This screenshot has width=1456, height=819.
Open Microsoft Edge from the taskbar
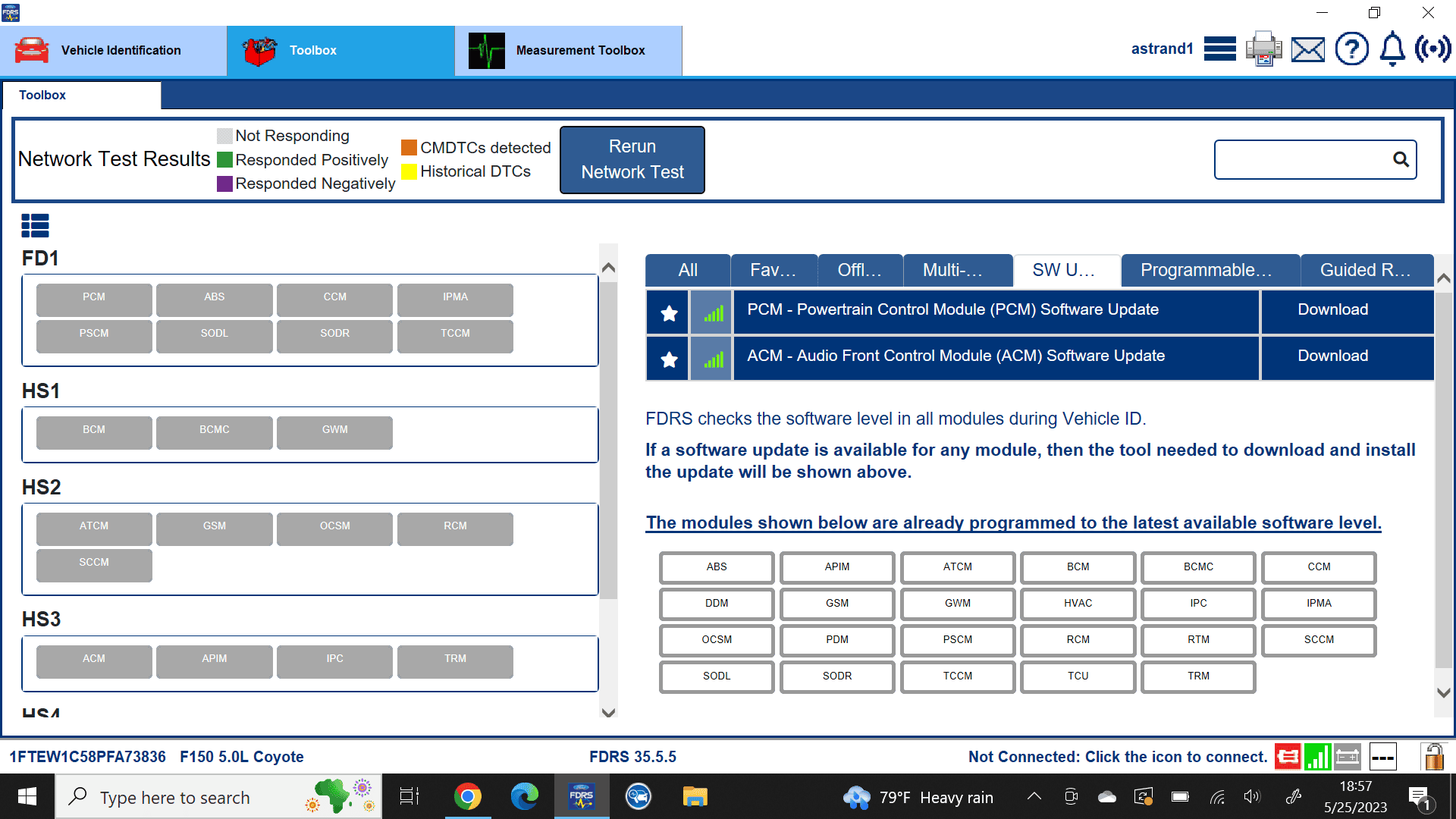coord(524,796)
